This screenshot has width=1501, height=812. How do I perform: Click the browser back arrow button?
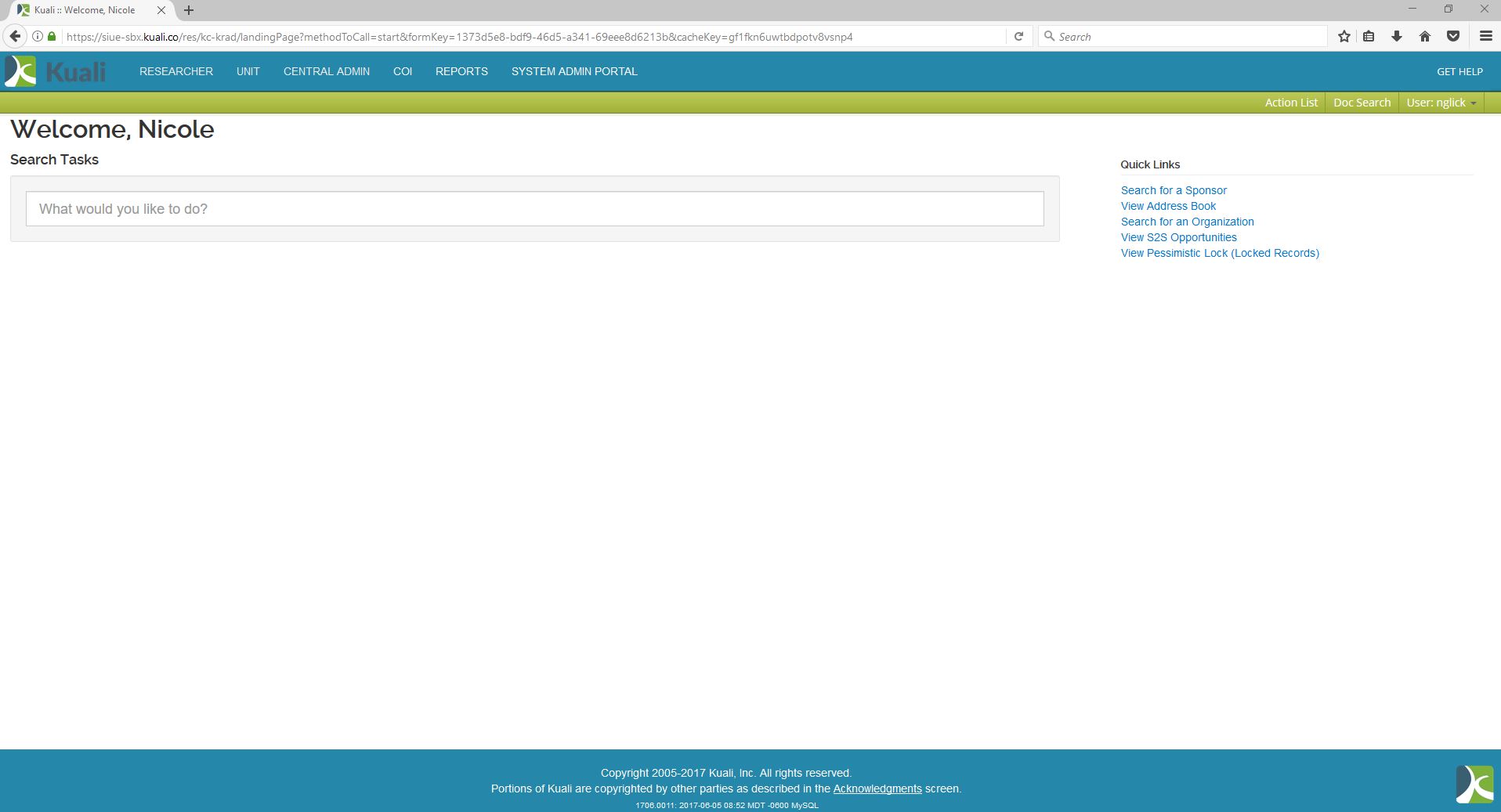click(x=15, y=36)
